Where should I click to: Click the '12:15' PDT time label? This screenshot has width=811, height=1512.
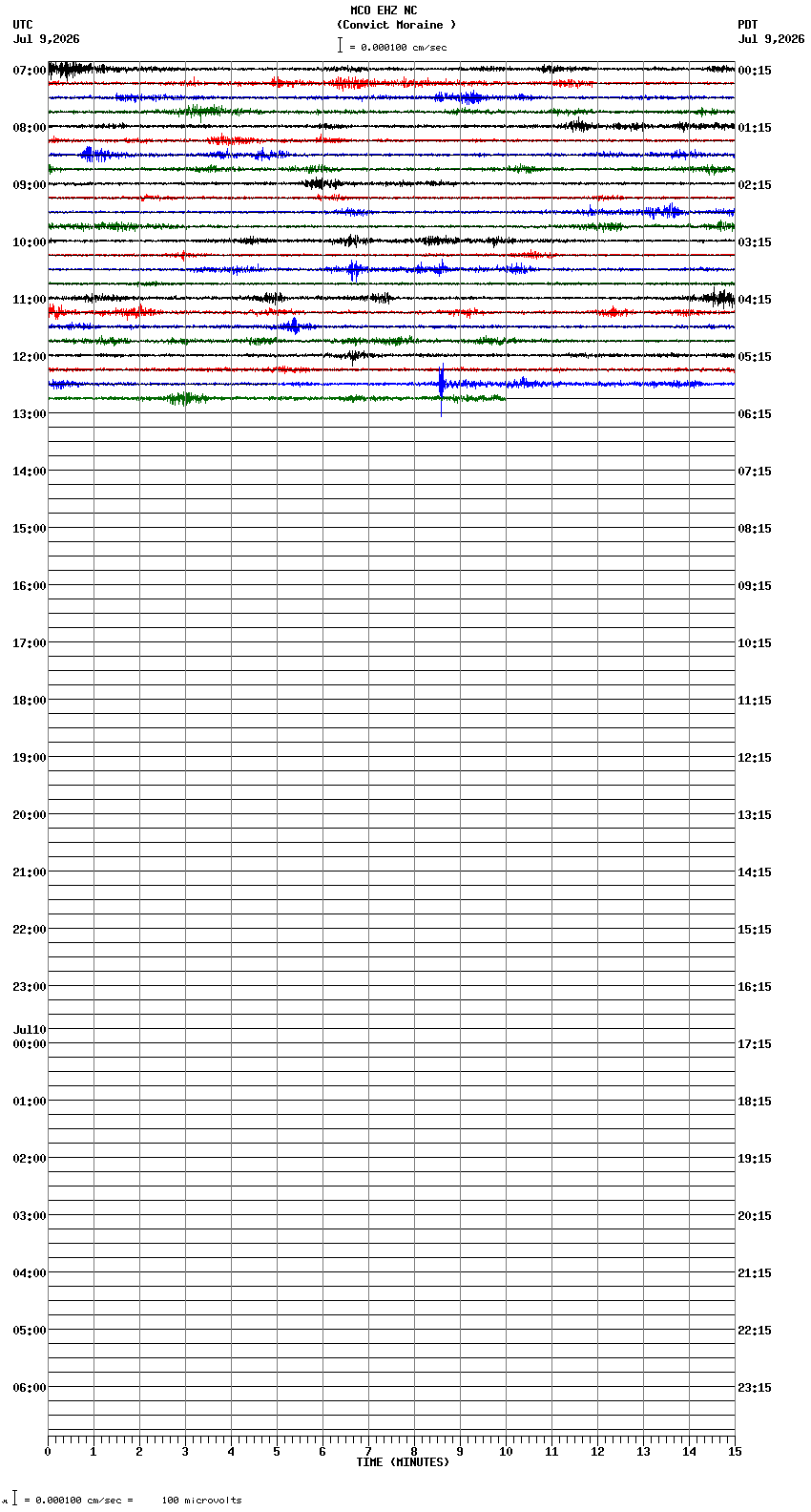point(755,758)
